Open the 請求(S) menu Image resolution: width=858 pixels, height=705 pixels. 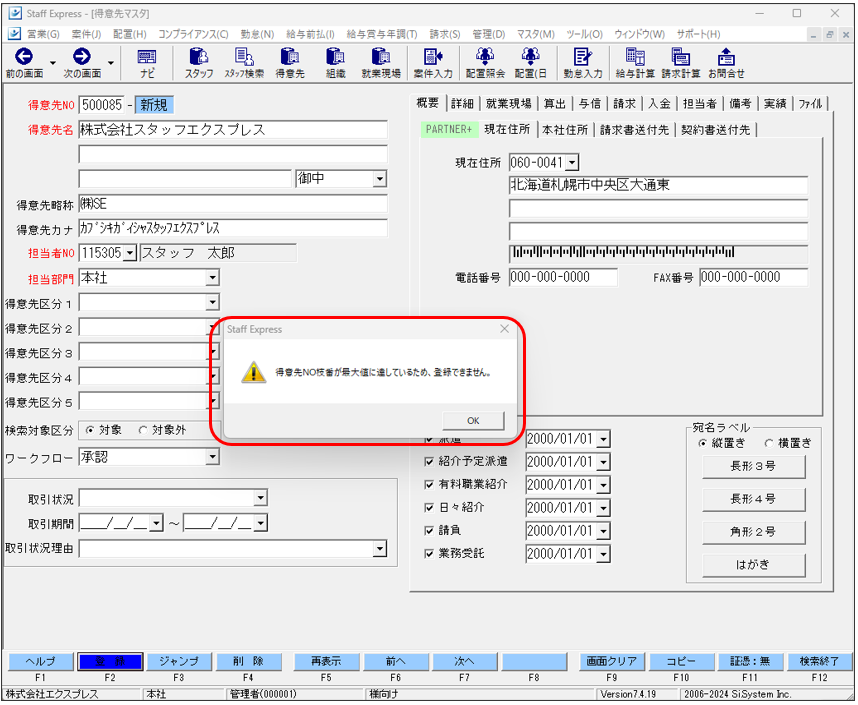point(444,34)
